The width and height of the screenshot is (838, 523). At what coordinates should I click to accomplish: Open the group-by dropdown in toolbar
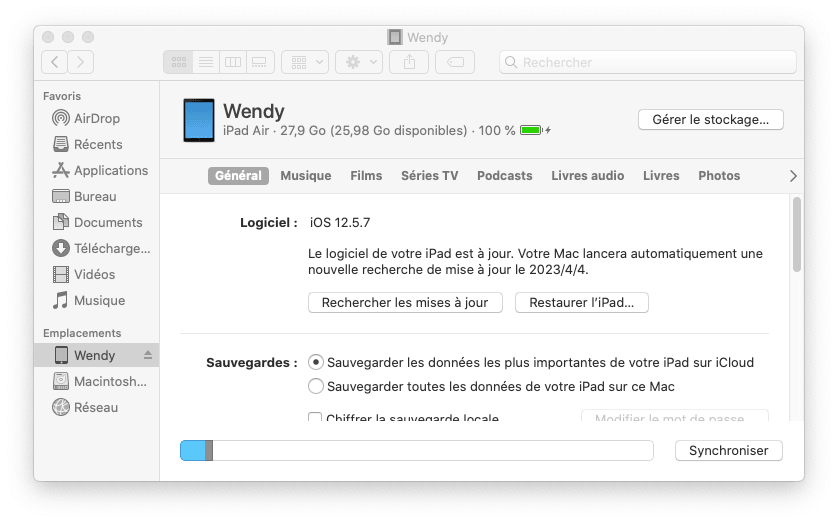coord(305,62)
